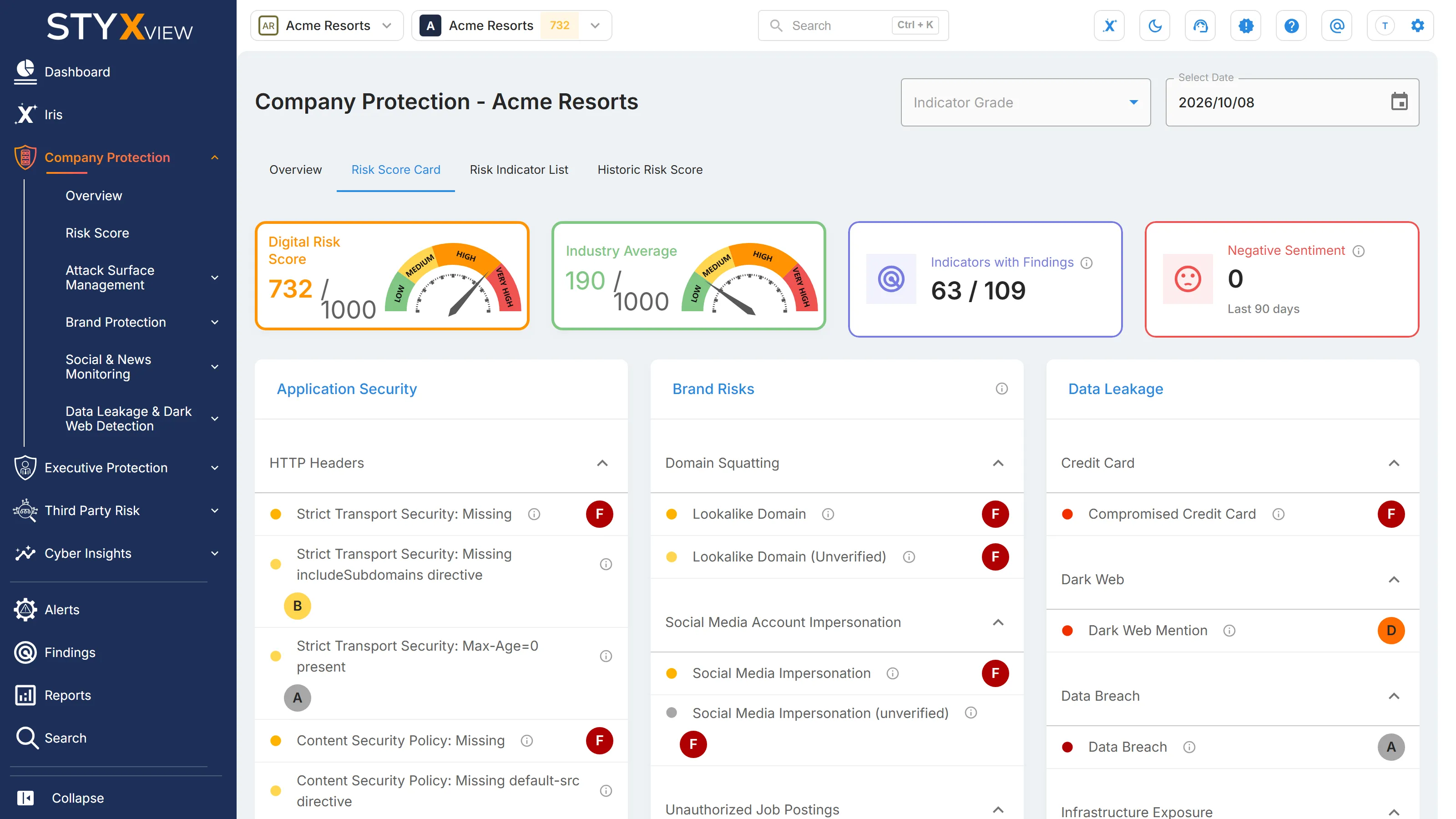Click info icon beside Lookalike Domain (Unverified)

coord(909,557)
